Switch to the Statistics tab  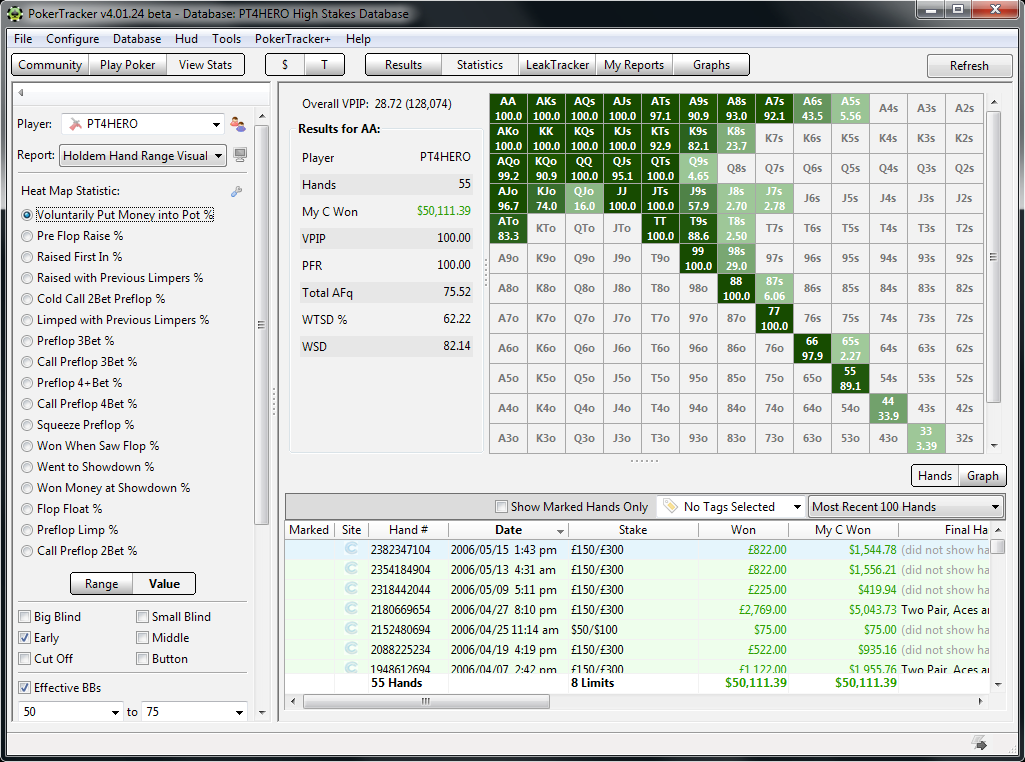pyautogui.click(x=479, y=64)
